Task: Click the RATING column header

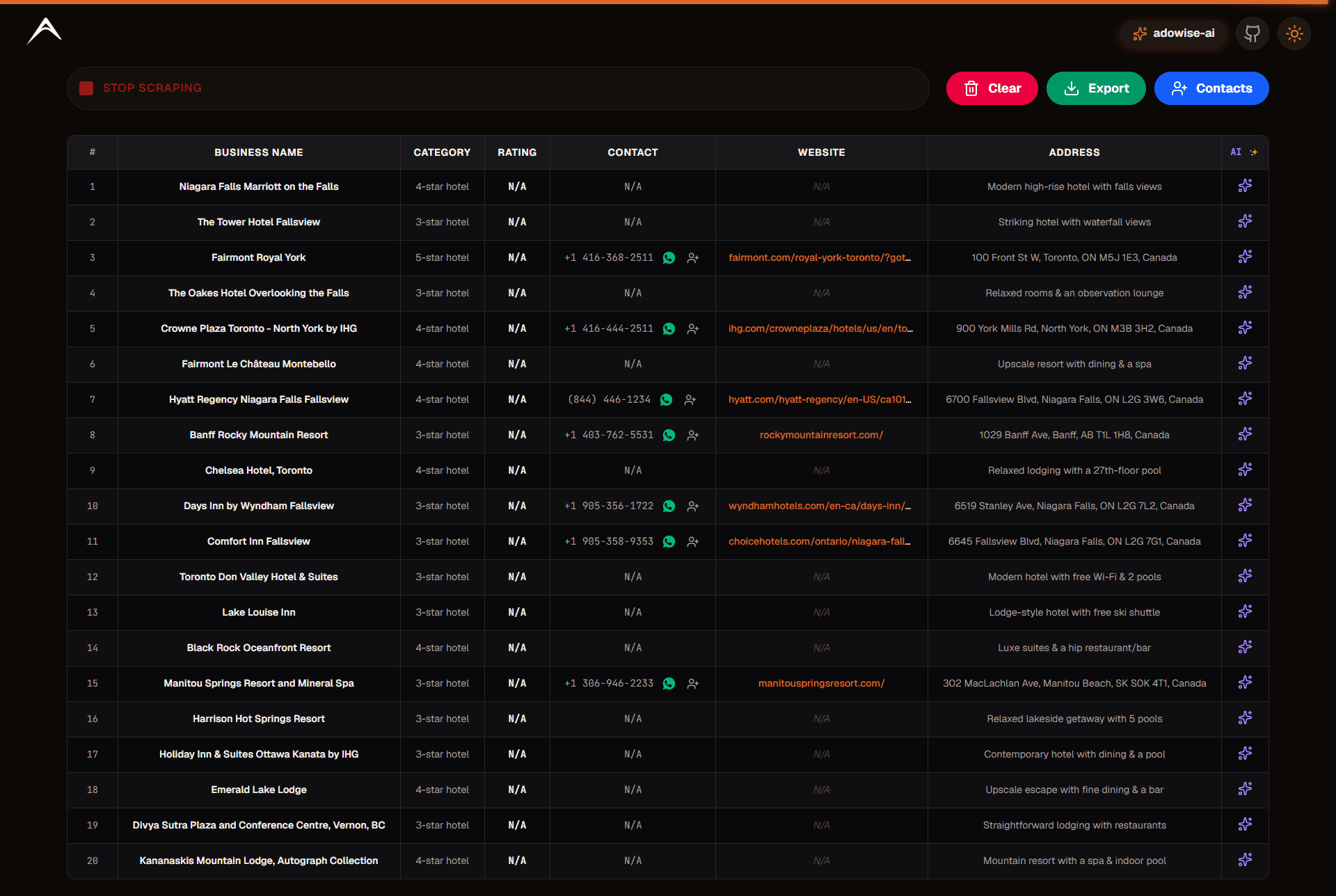Action: 517,152
